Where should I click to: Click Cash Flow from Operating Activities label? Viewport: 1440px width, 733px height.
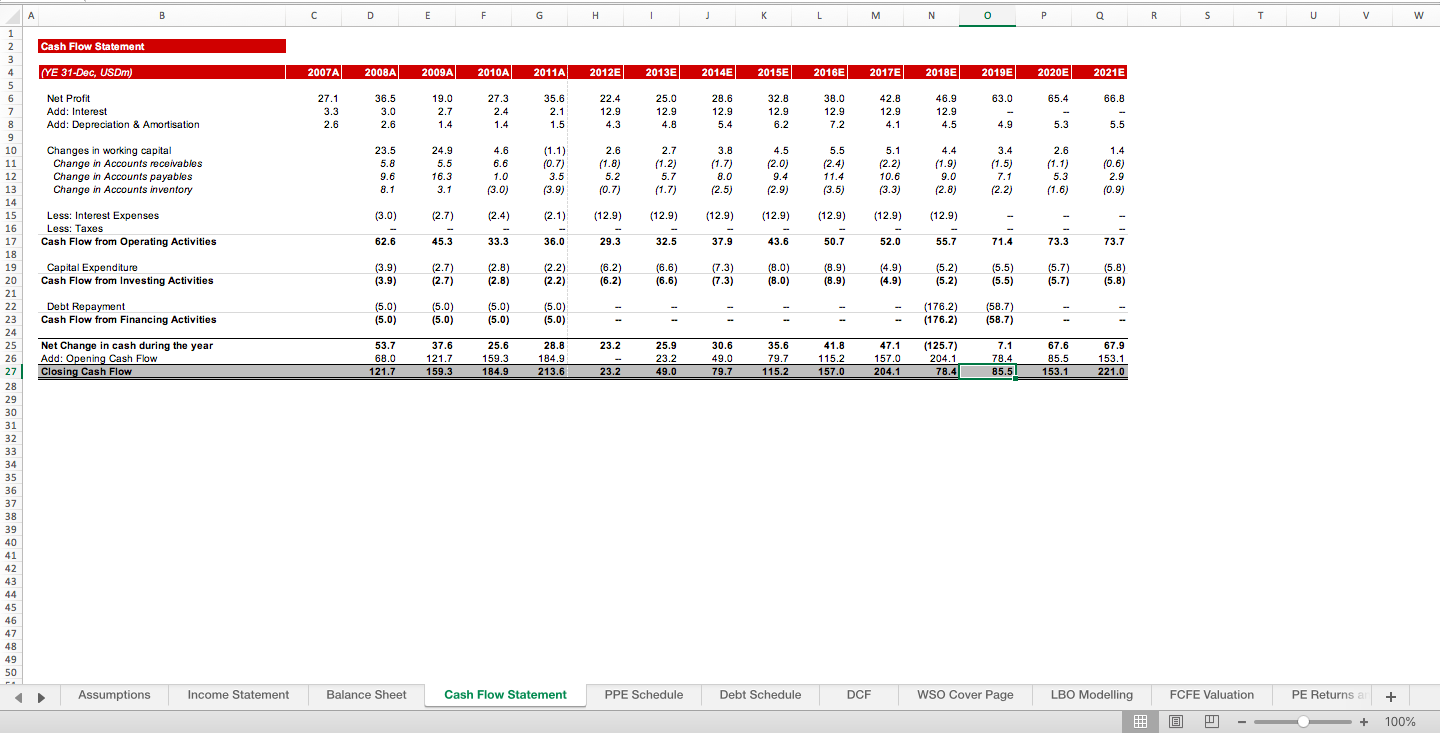[128, 242]
